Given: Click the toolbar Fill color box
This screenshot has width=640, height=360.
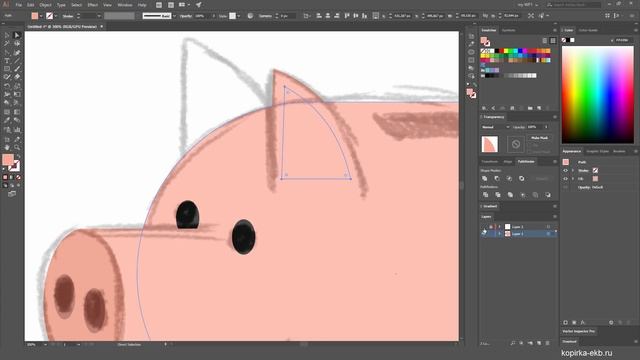Looking at the screenshot, I should point(8,159).
